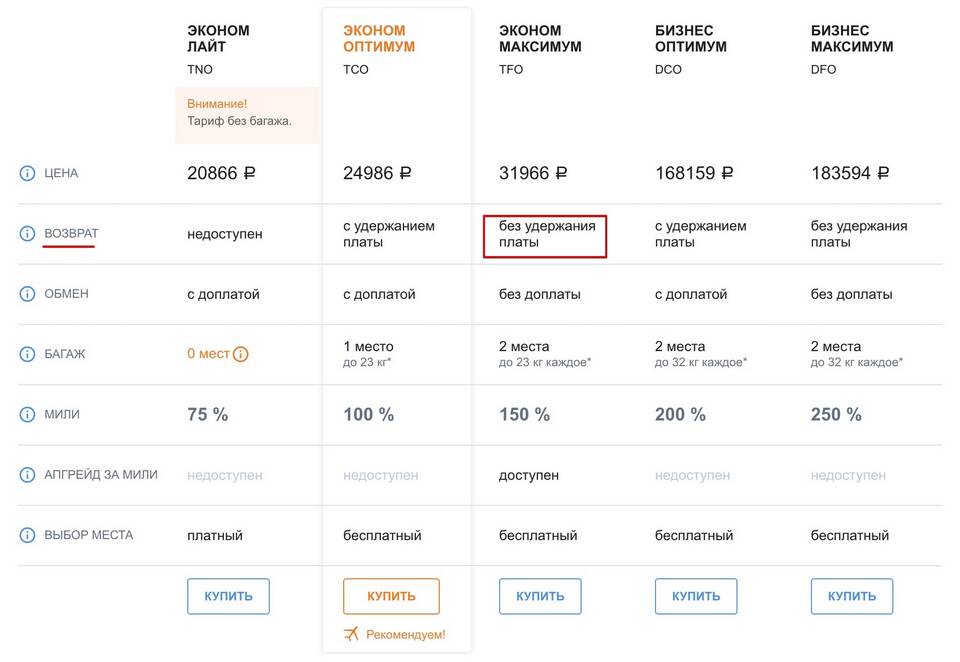Open info icon for АПГРЕЙД ЗА МИЛИ
The width and height of the screenshot is (960, 662).
pyautogui.click(x=28, y=475)
